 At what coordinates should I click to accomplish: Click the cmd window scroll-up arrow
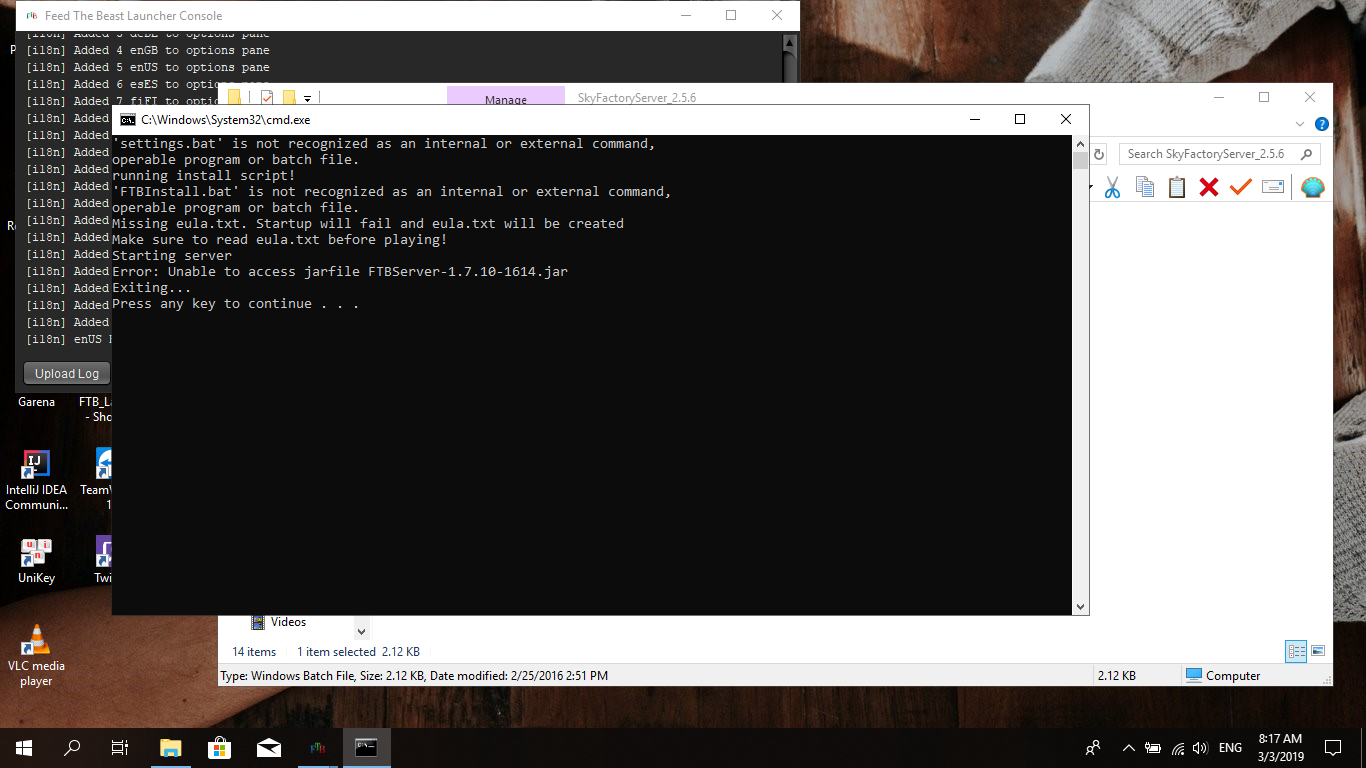point(1080,144)
